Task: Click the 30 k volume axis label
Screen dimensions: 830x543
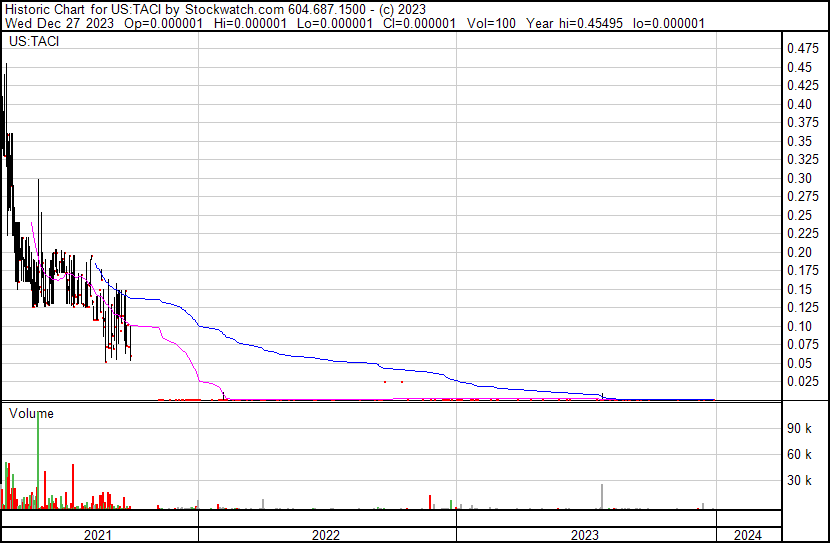Action: [799, 480]
